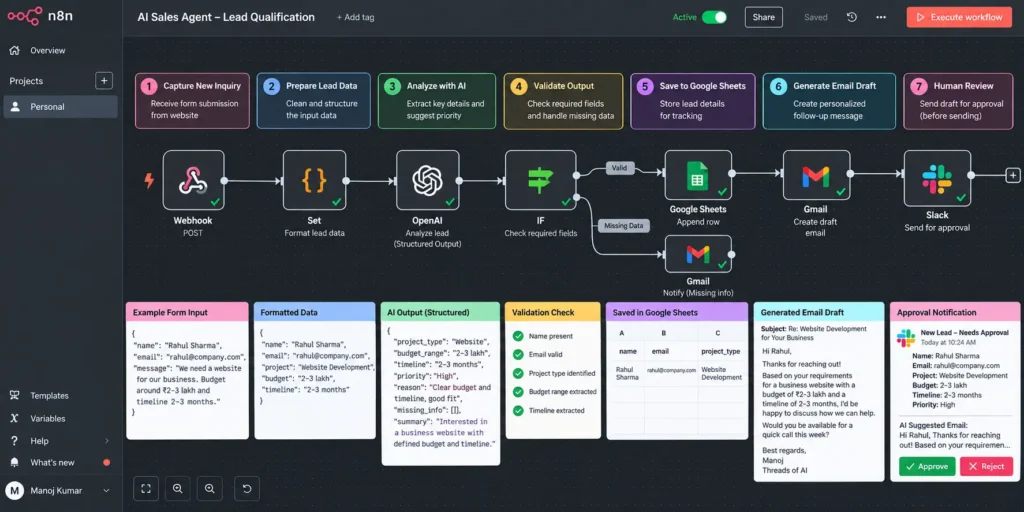Select the Webhook node
1024x512 pixels.
[x=193, y=180]
